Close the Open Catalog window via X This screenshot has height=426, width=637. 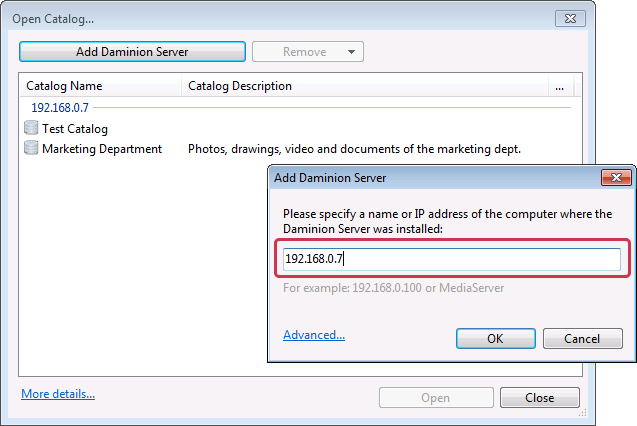(x=570, y=19)
